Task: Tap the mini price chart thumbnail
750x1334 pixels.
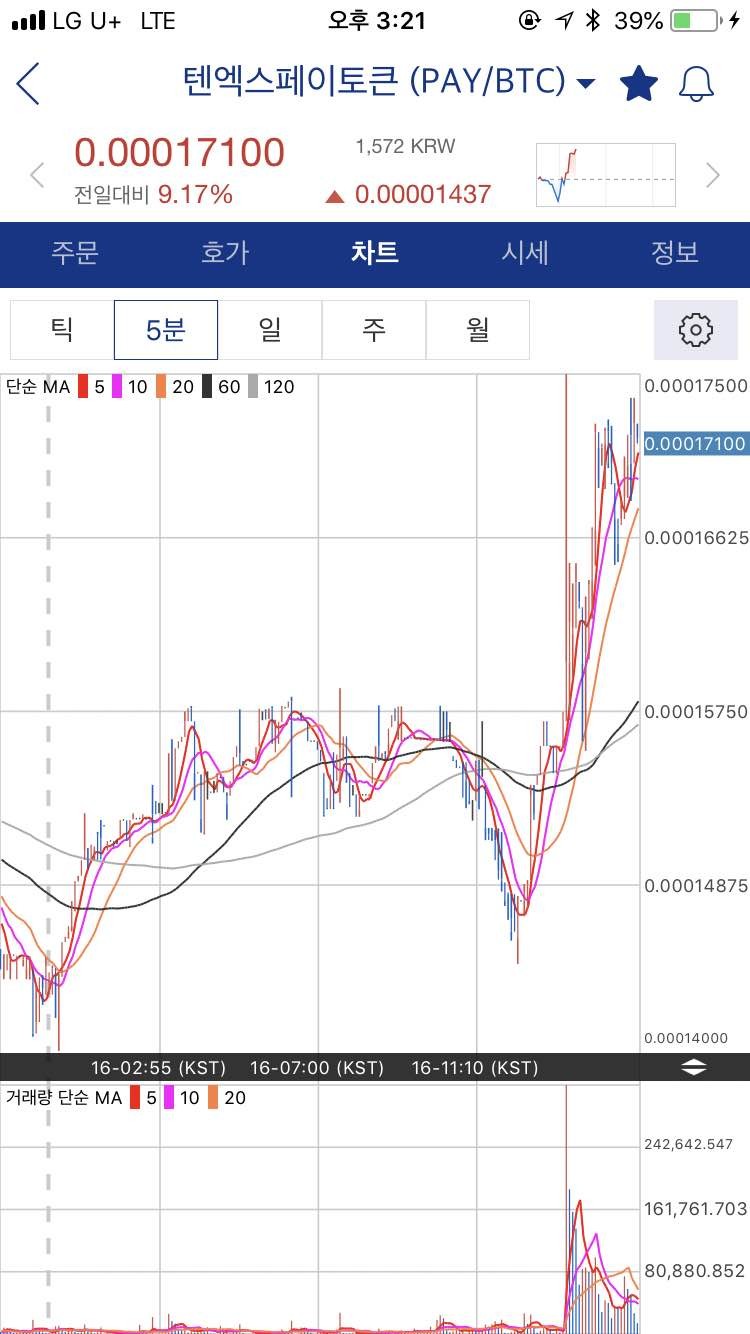Action: [605, 175]
